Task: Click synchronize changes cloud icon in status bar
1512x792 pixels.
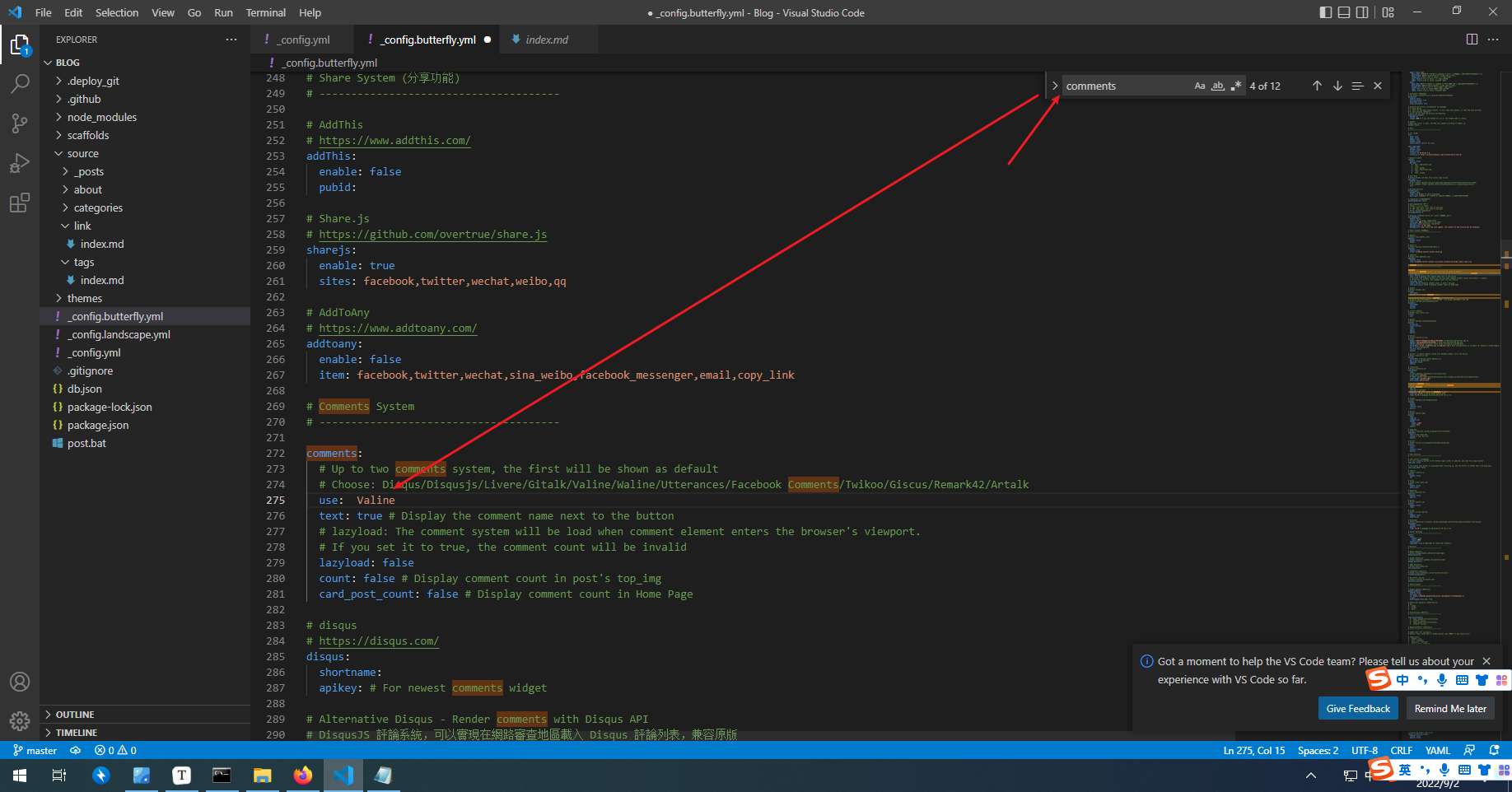Action: [75, 750]
